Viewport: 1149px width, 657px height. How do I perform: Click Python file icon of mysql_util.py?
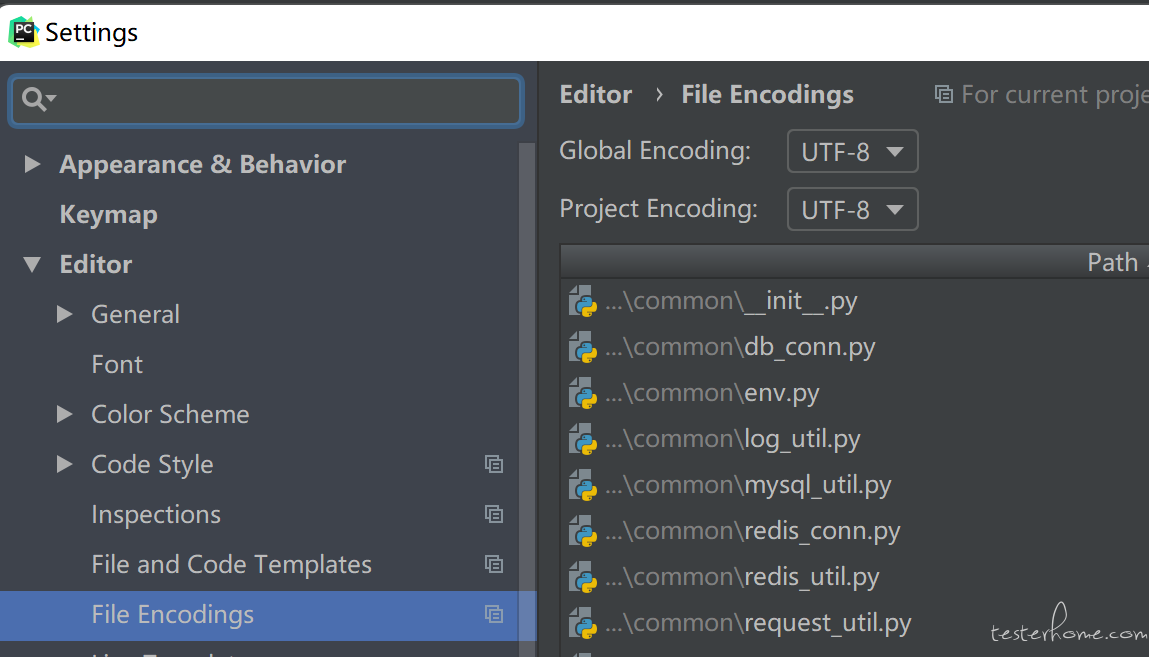[583, 486]
